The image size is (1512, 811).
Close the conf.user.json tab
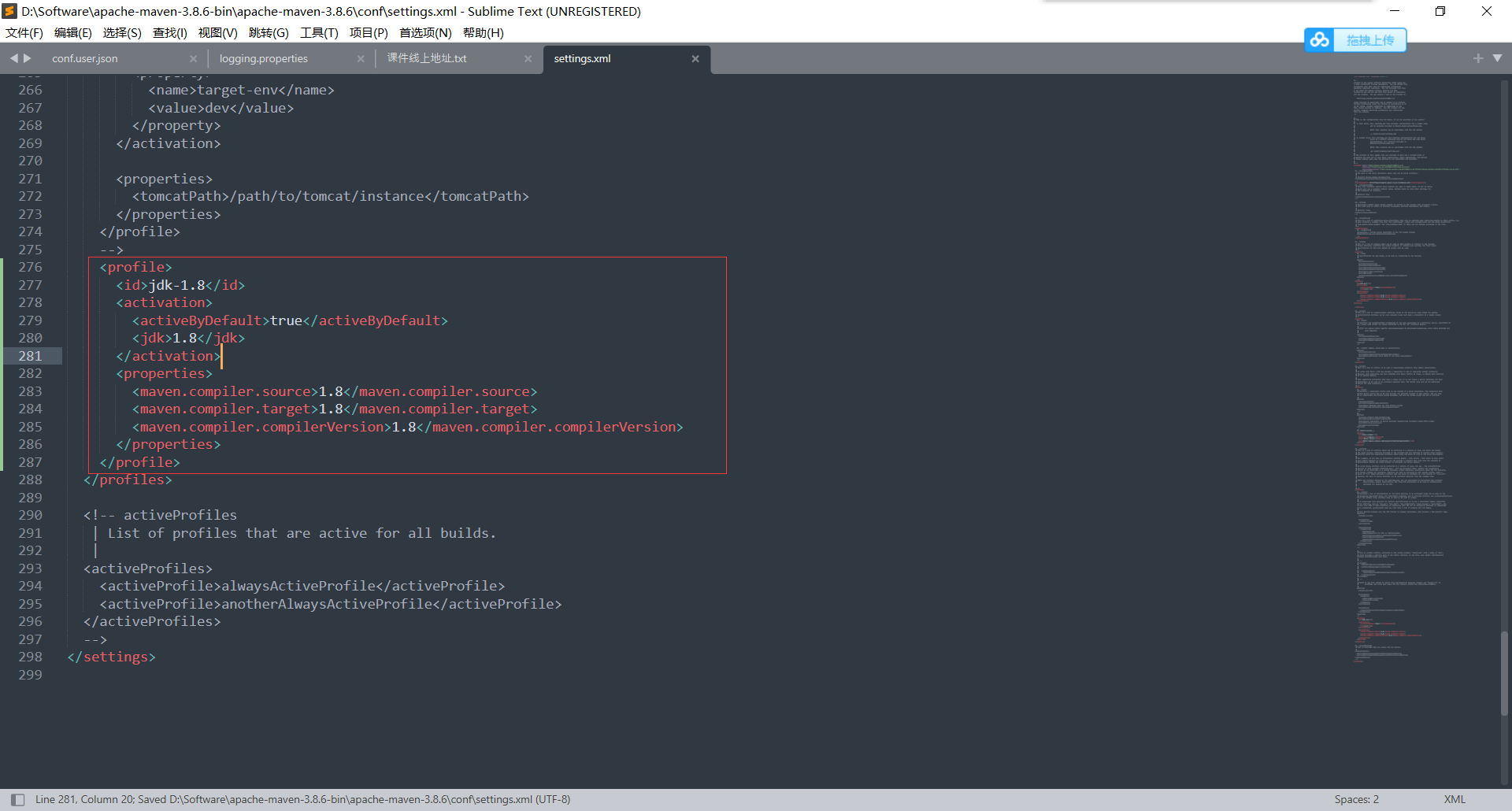pyautogui.click(x=193, y=59)
